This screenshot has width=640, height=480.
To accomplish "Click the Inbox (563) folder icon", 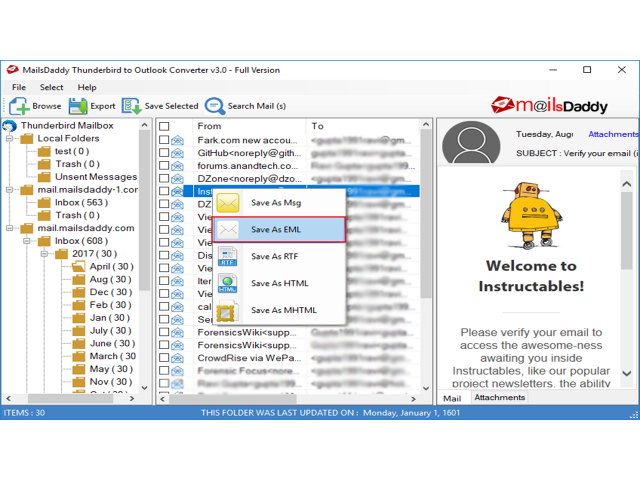I will (x=44, y=203).
